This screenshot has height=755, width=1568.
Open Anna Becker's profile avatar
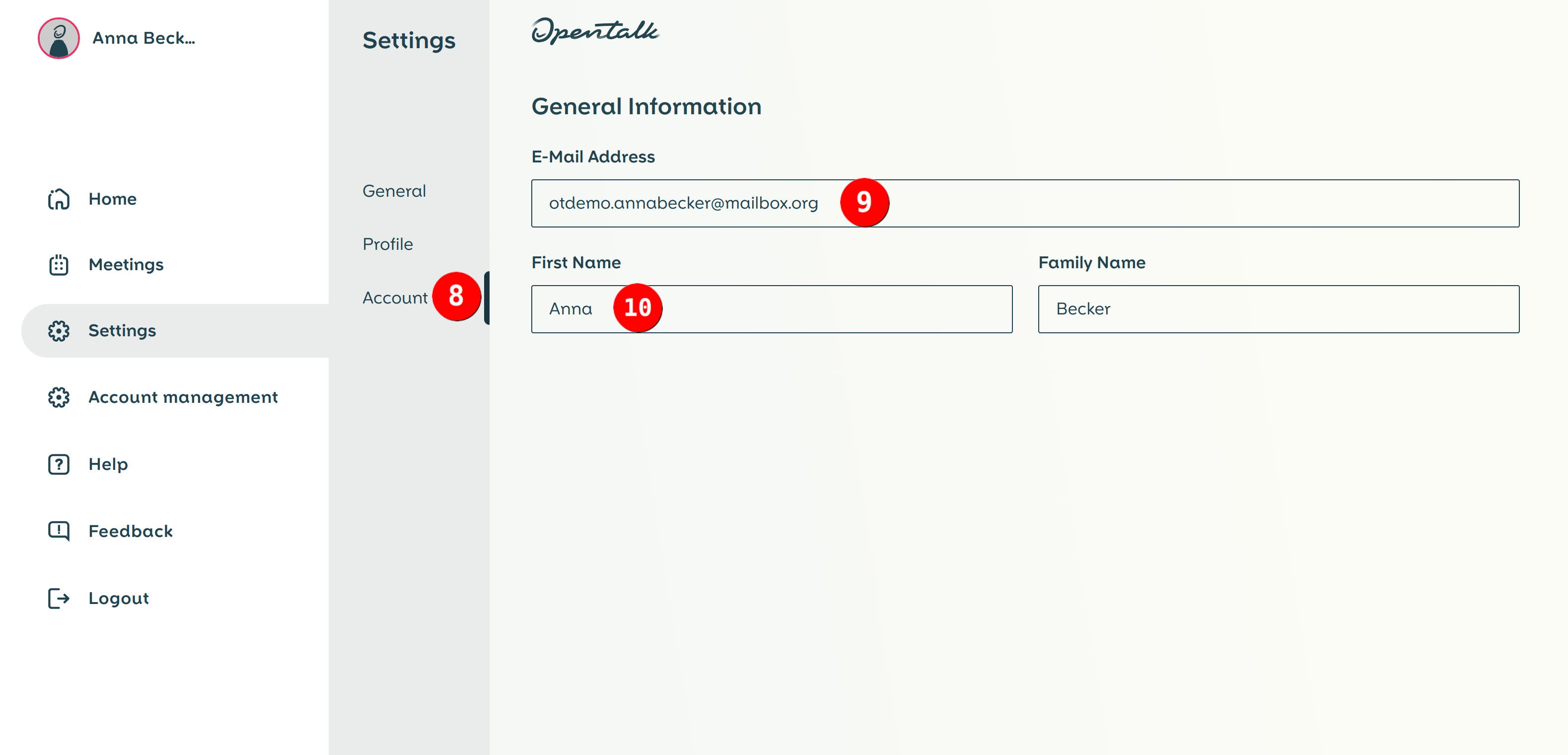click(x=59, y=38)
